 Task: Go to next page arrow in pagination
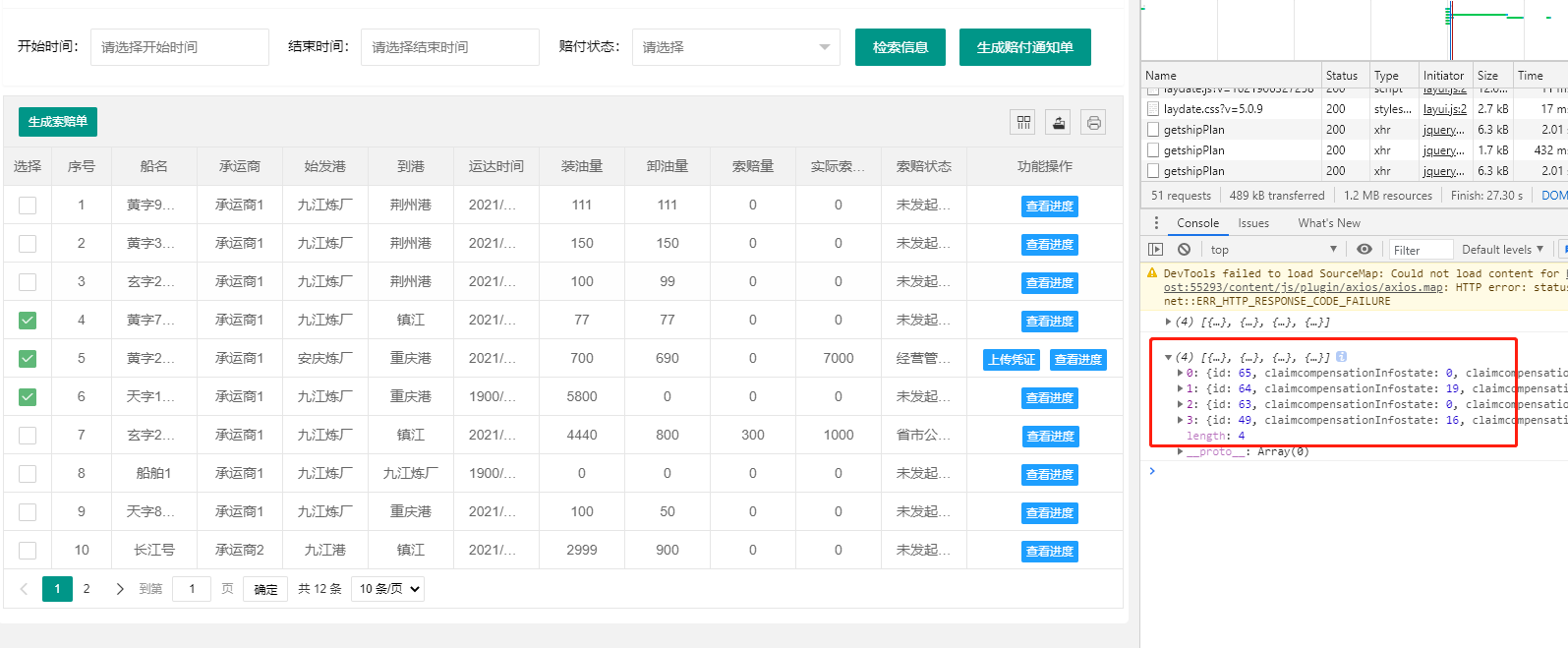120,589
